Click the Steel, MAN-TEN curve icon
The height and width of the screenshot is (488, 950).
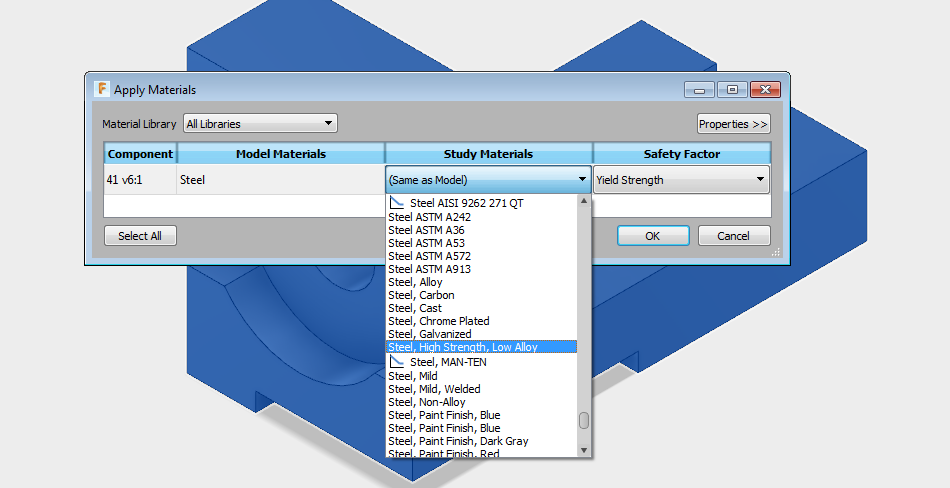[396, 361]
